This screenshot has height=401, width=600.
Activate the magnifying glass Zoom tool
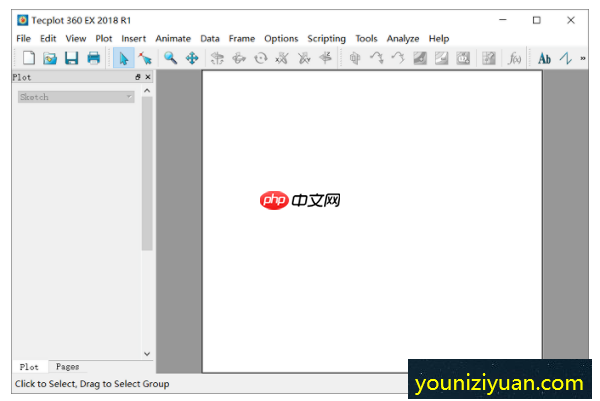[x=170, y=58]
